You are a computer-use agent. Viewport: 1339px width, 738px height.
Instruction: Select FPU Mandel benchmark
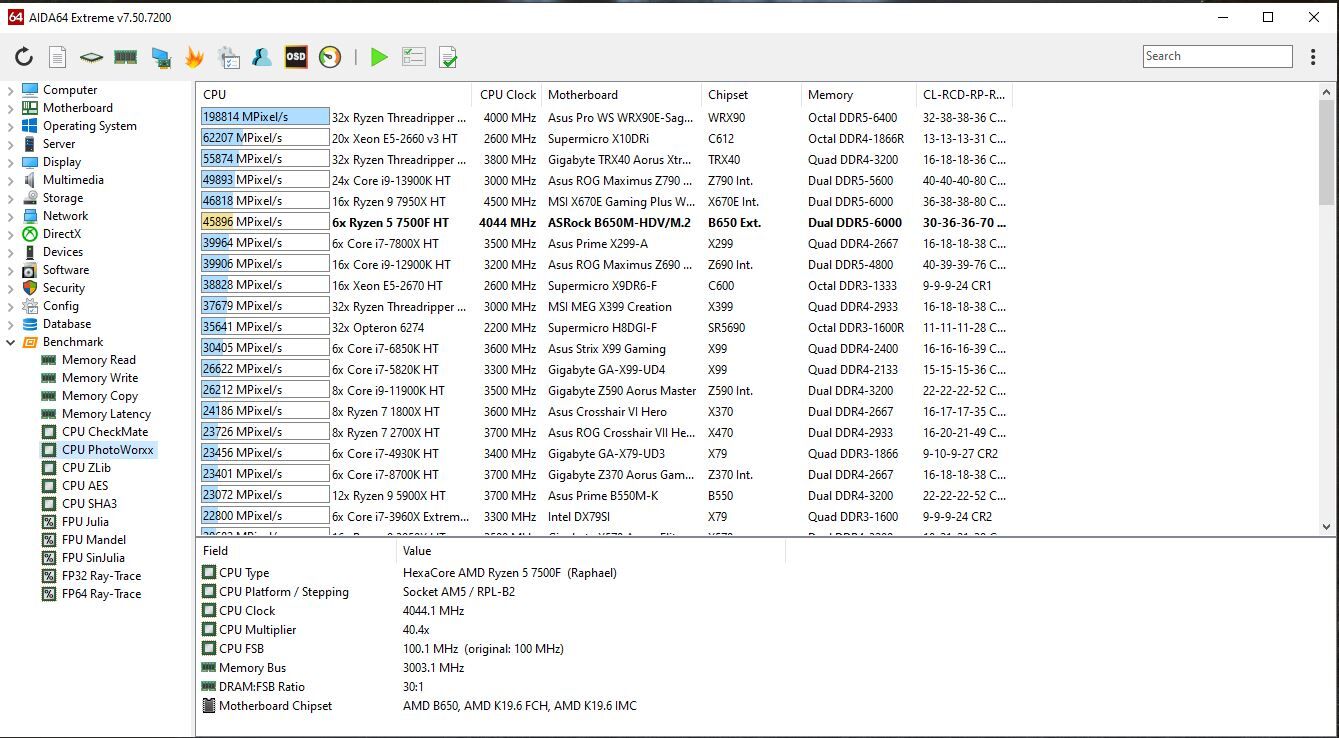click(x=93, y=540)
